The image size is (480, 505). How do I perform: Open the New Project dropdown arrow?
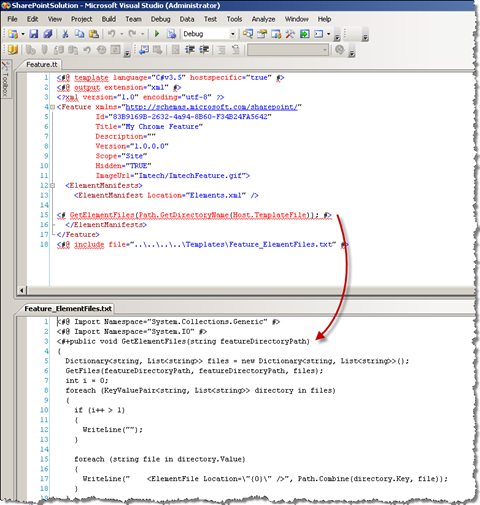[23, 34]
